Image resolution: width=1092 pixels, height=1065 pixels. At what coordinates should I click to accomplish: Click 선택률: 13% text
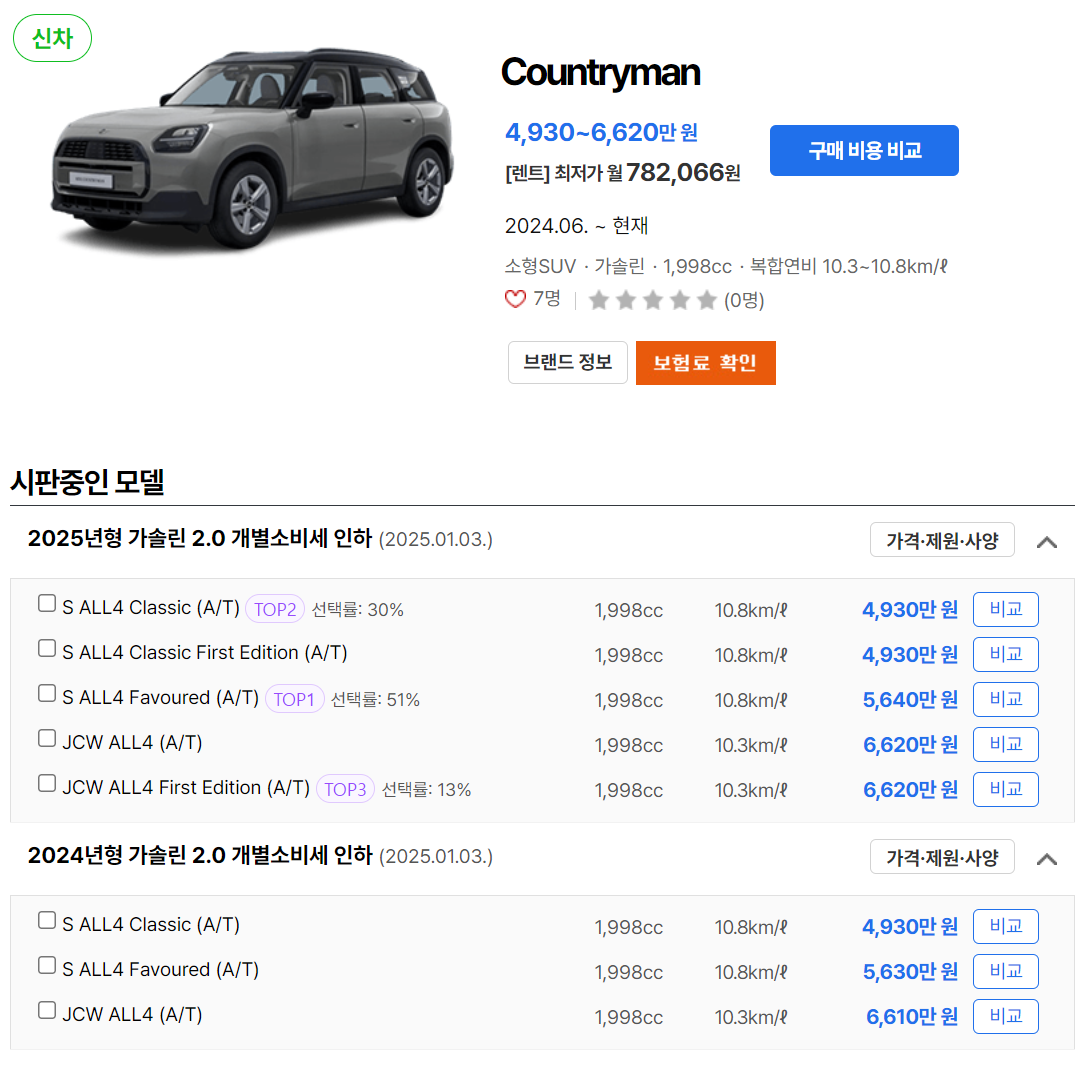click(x=426, y=790)
